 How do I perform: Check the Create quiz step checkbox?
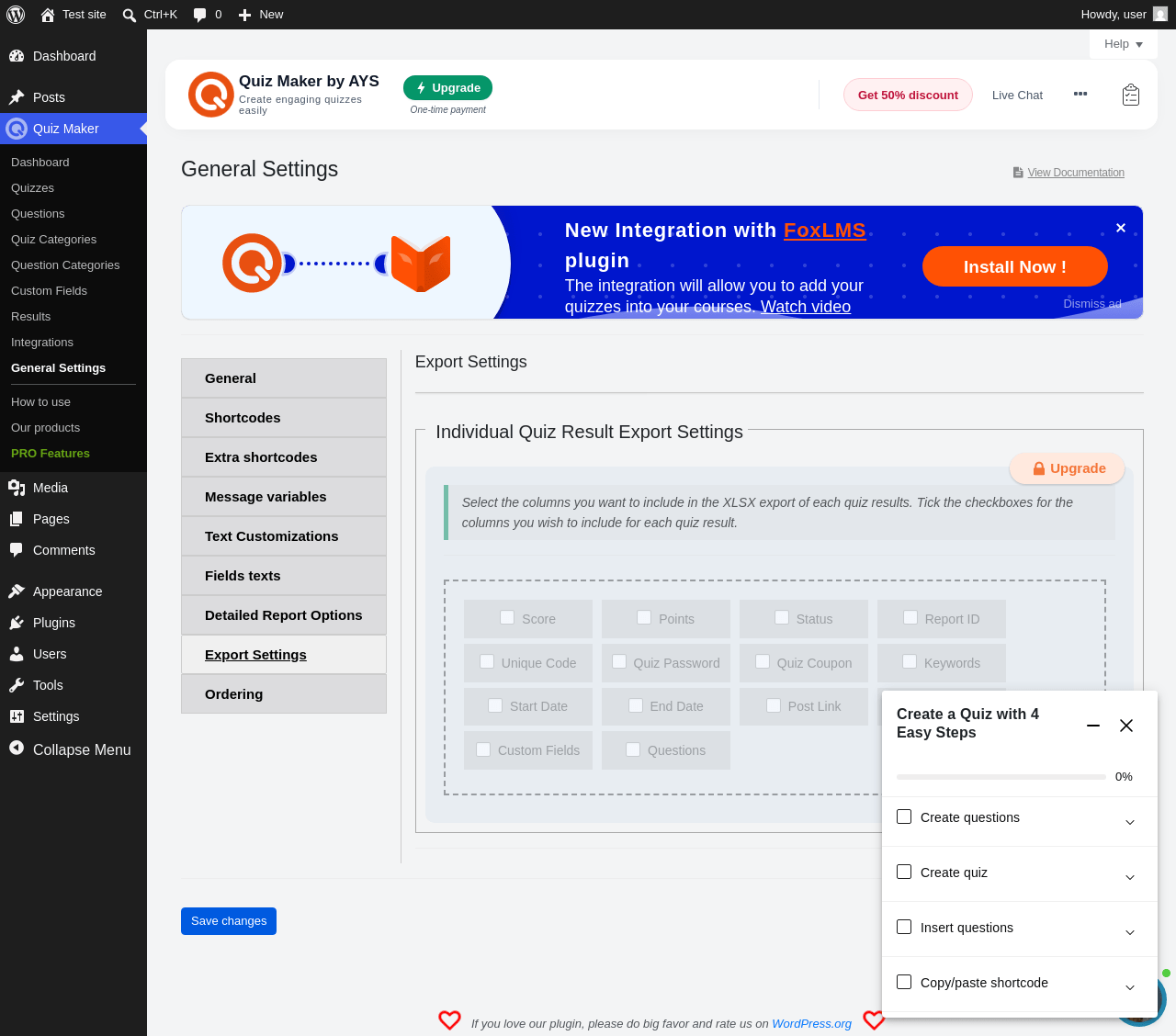click(x=904, y=872)
